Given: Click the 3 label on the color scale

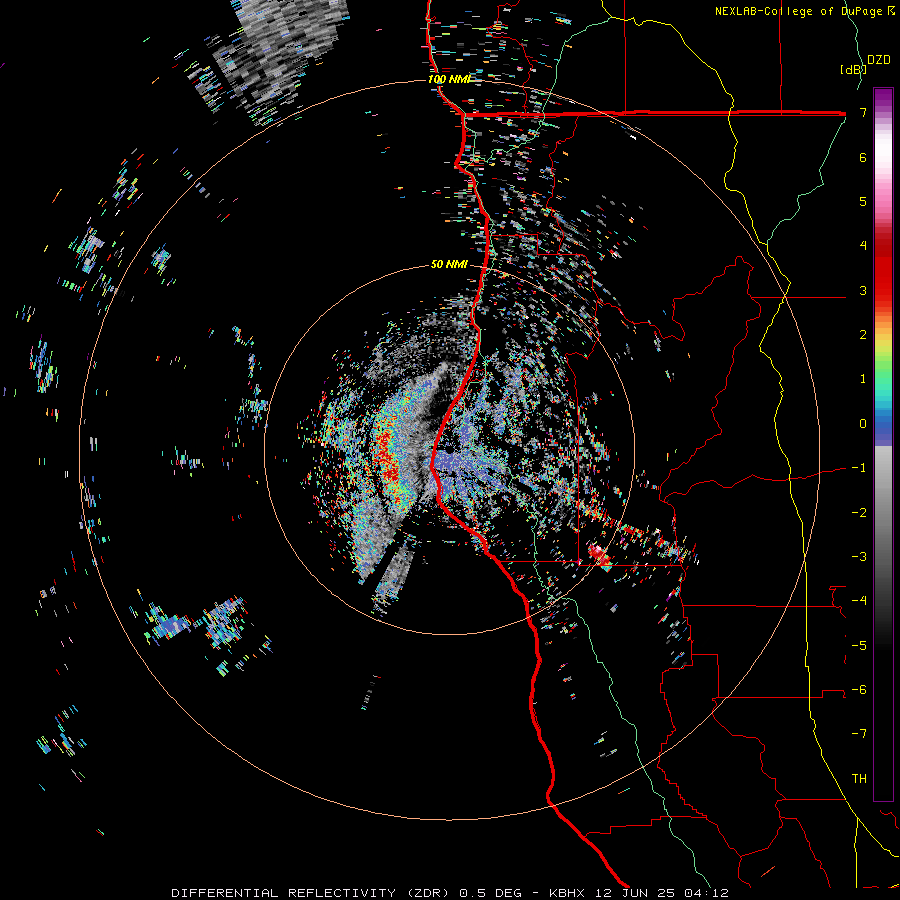Looking at the screenshot, I should (863, 290).
